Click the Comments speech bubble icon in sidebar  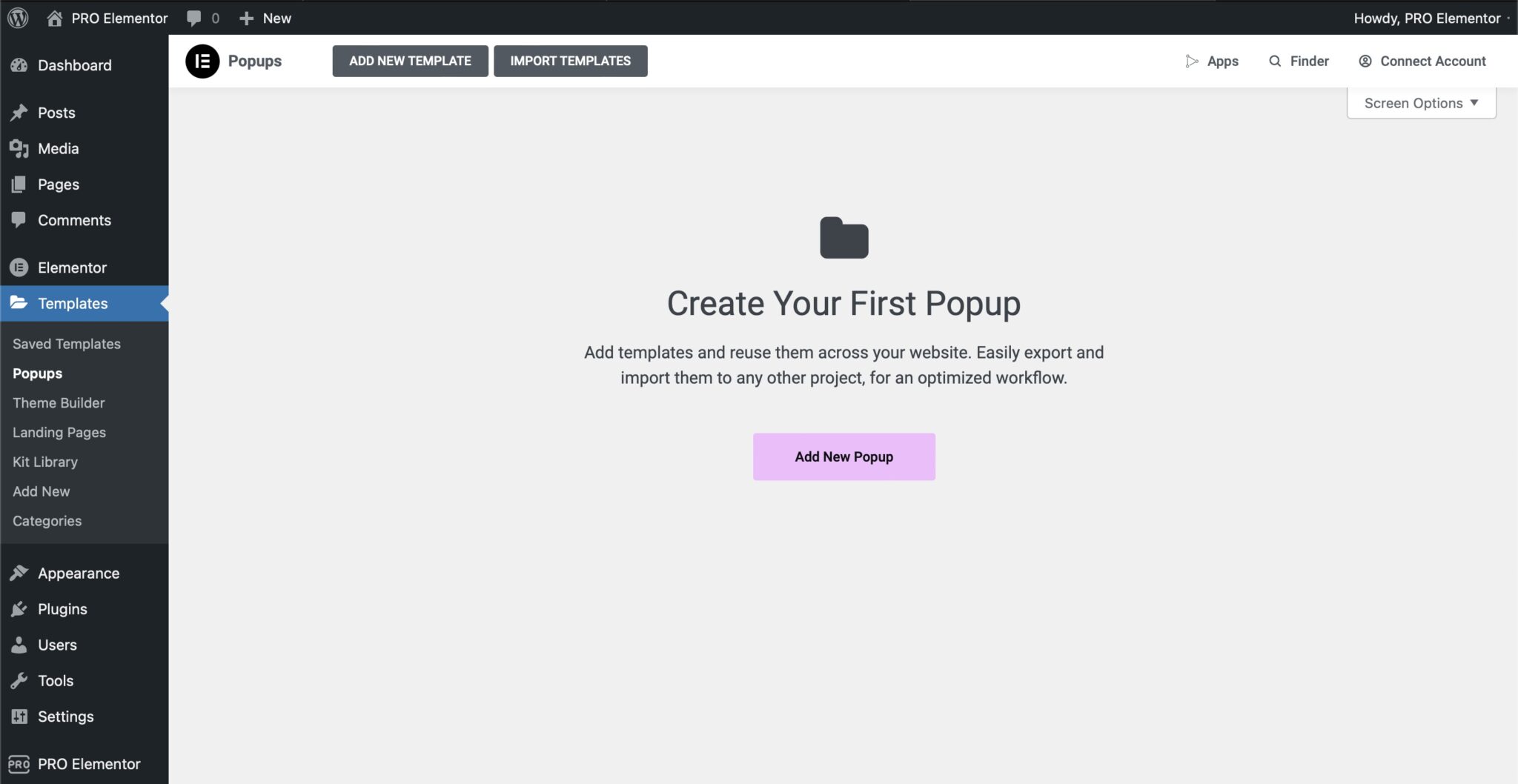coord(19,220)
